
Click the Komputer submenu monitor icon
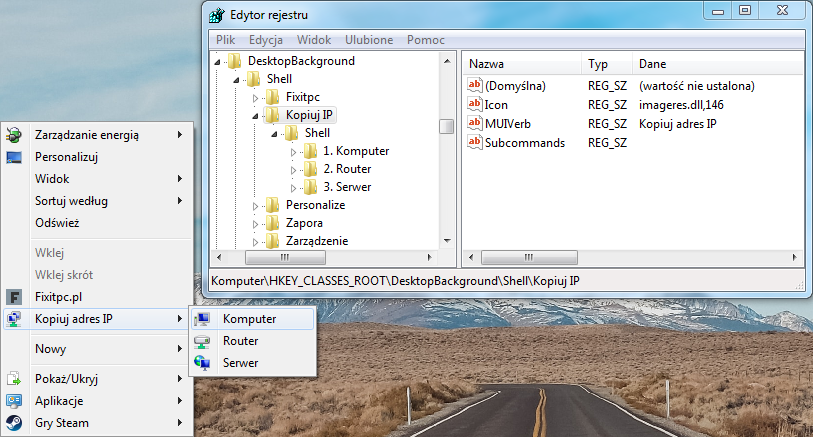(x=202, y=319)
